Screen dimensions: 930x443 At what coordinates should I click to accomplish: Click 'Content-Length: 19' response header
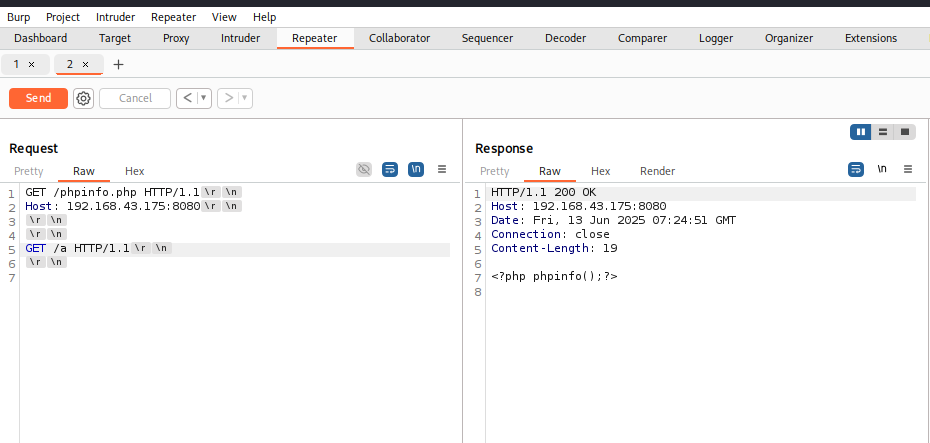[x=554, y=248]
